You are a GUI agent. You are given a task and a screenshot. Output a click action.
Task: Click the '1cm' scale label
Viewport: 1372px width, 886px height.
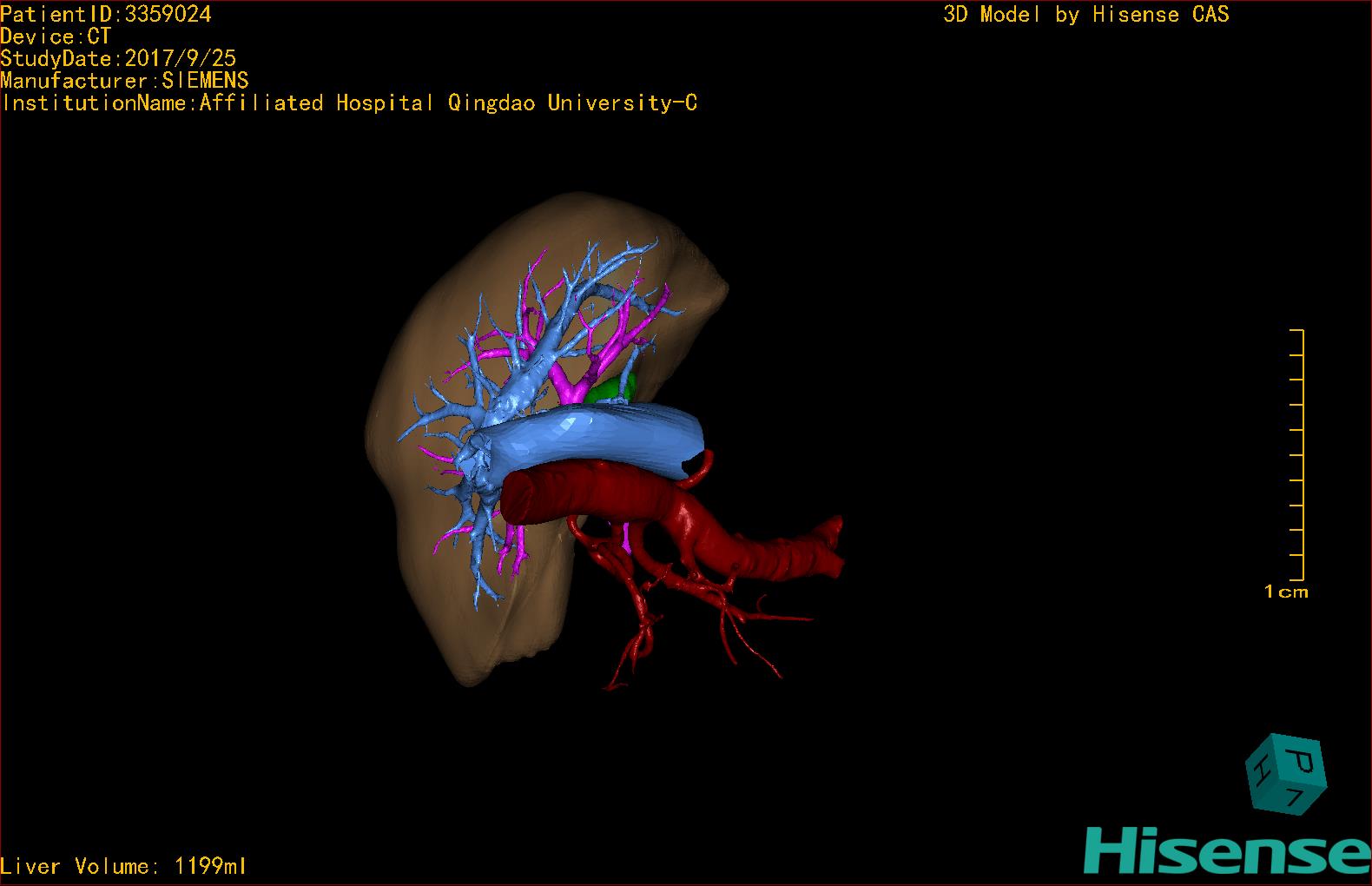(1286, 592)
